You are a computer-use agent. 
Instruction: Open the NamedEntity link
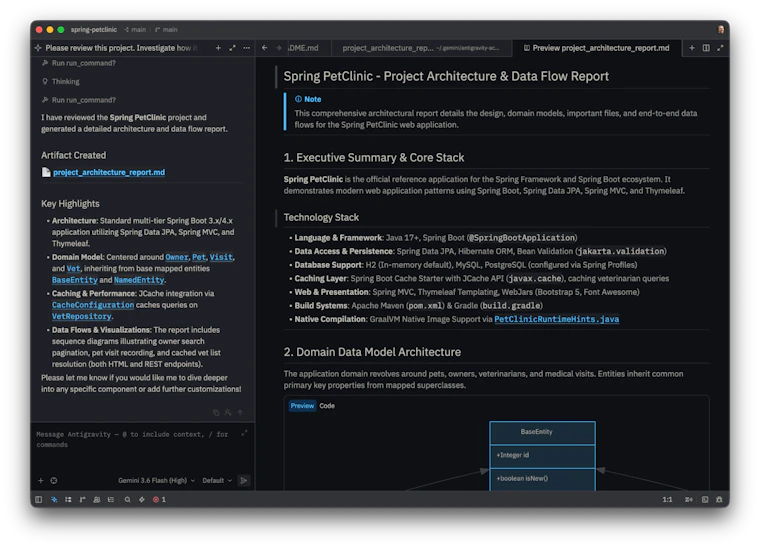139,280
